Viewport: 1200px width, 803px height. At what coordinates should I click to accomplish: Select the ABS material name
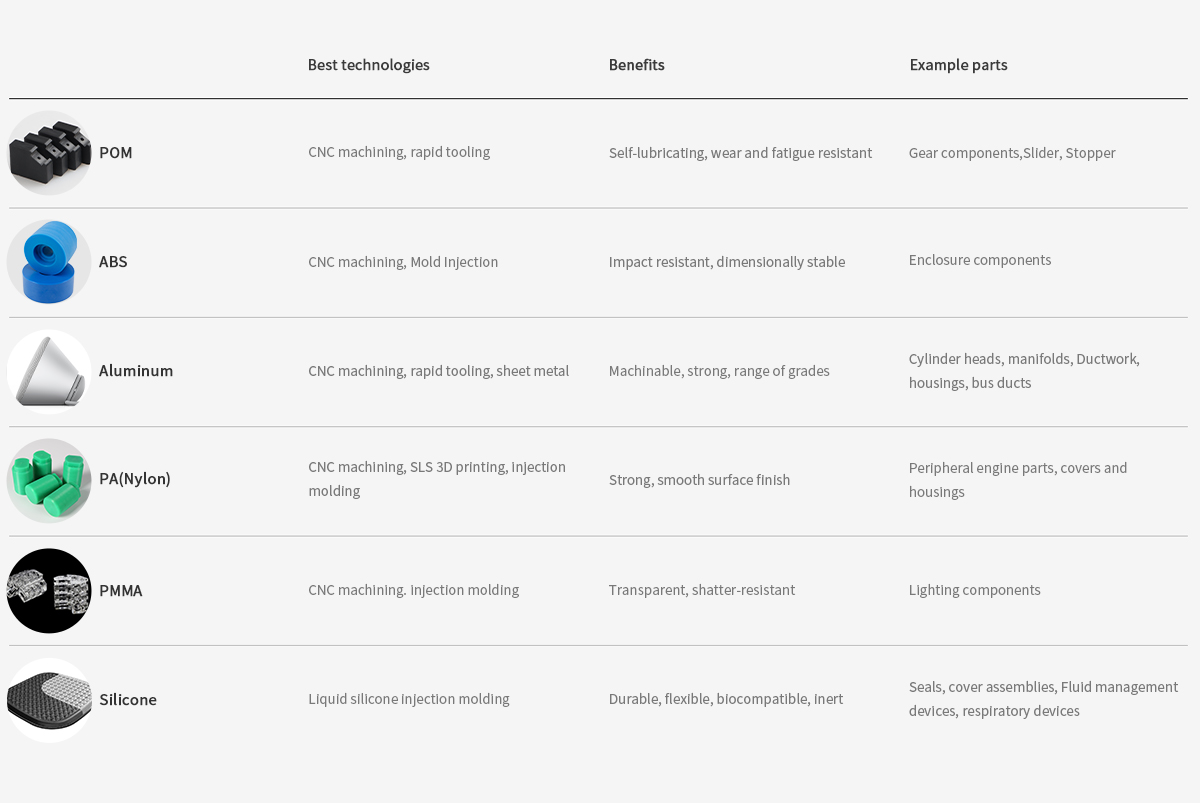113,262
